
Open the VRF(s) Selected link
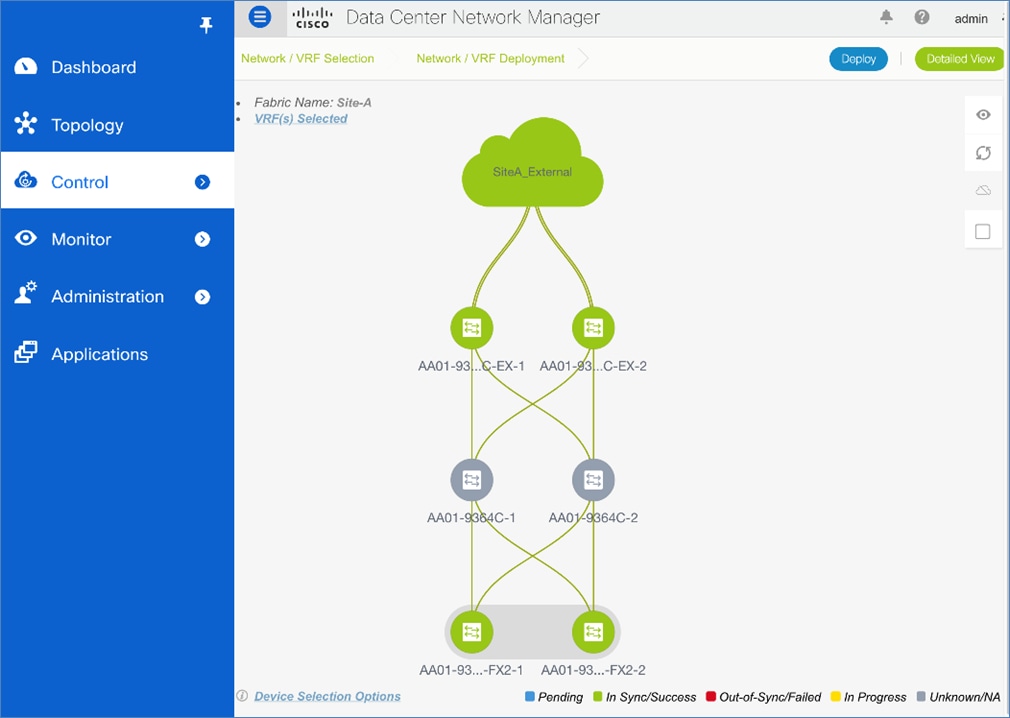(301, 118)
